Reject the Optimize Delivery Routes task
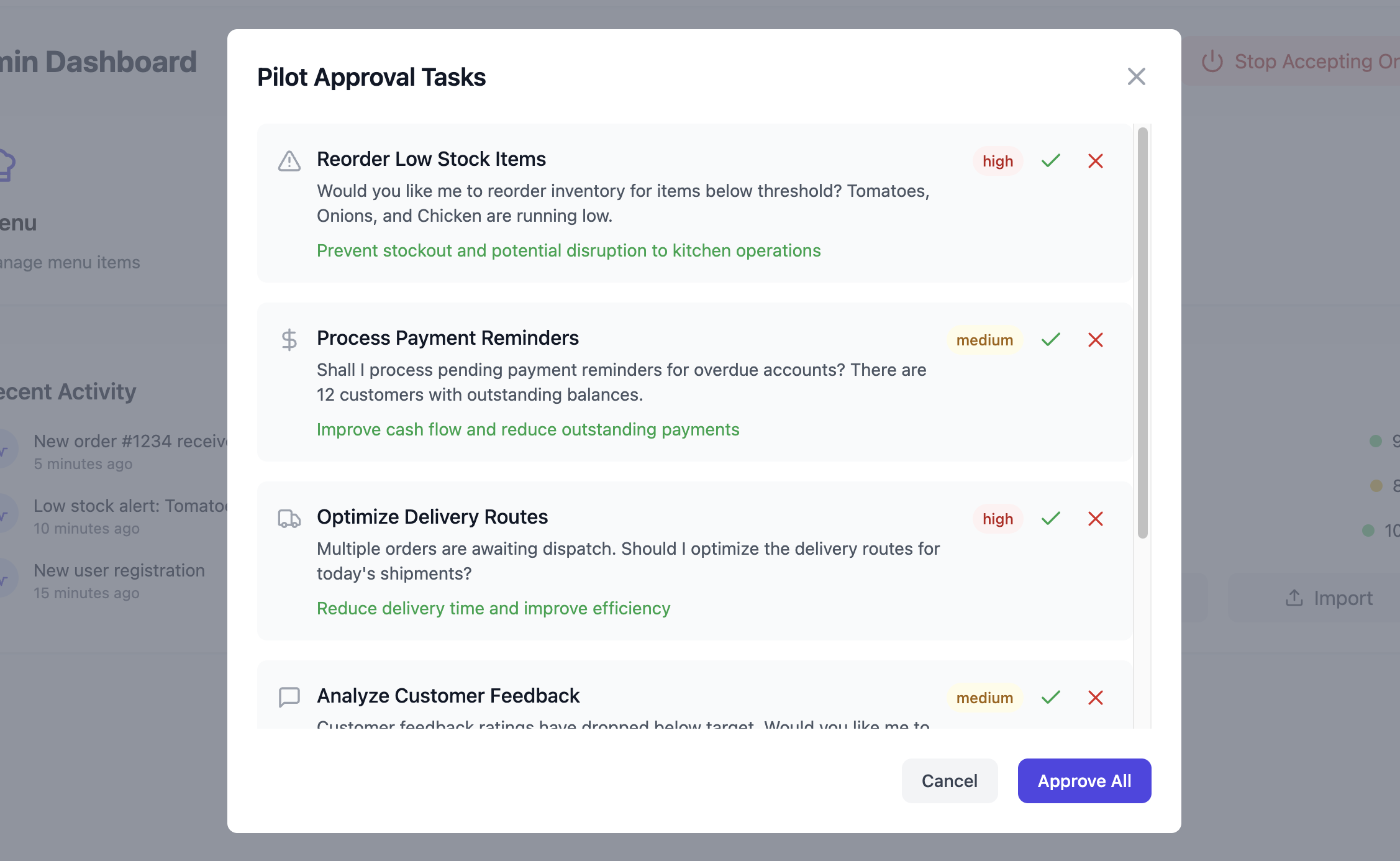The height and width of the screenshot is (861, 1400). coord(1096,519)
